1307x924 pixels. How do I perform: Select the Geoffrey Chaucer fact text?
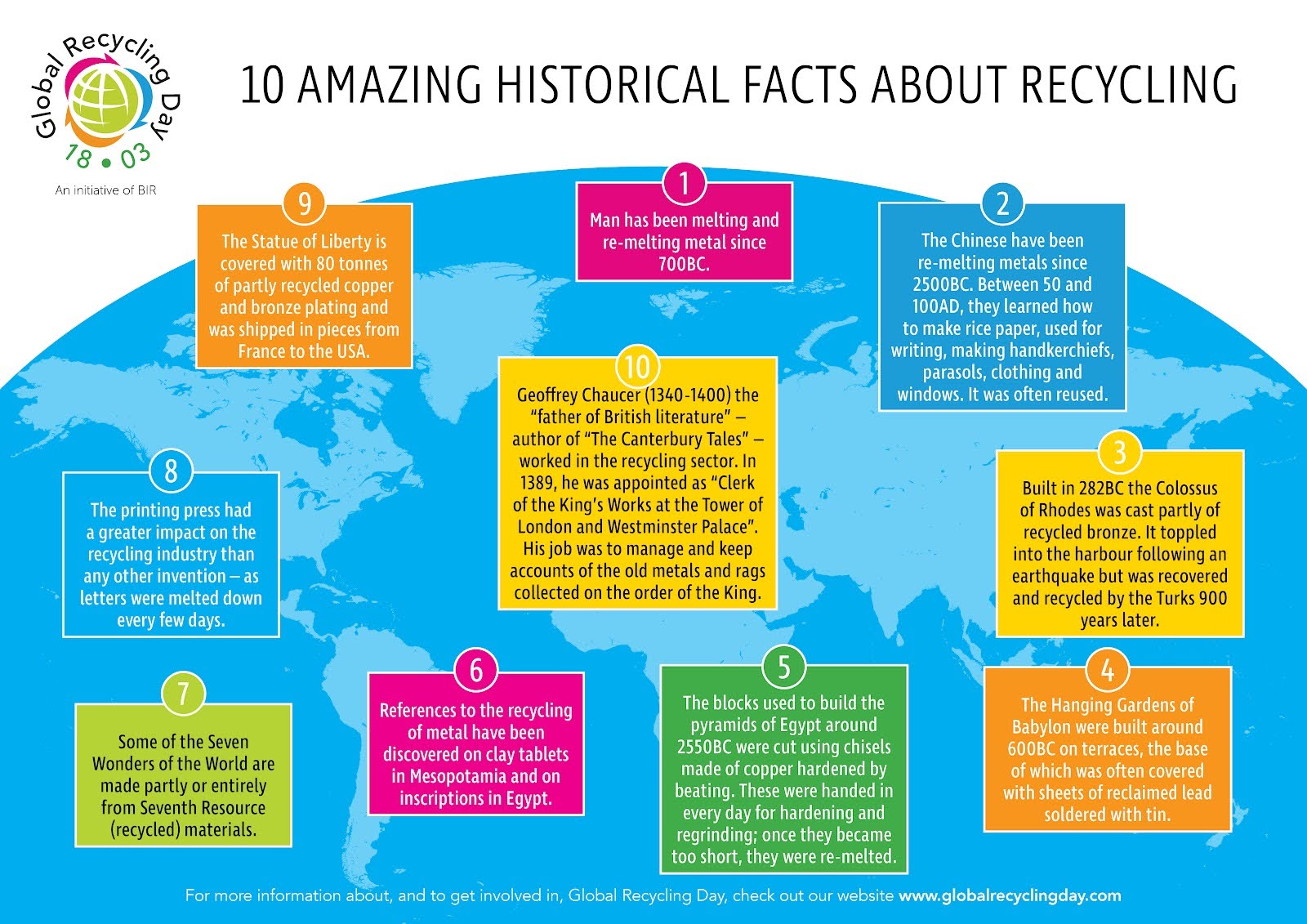tap(637, 493)
